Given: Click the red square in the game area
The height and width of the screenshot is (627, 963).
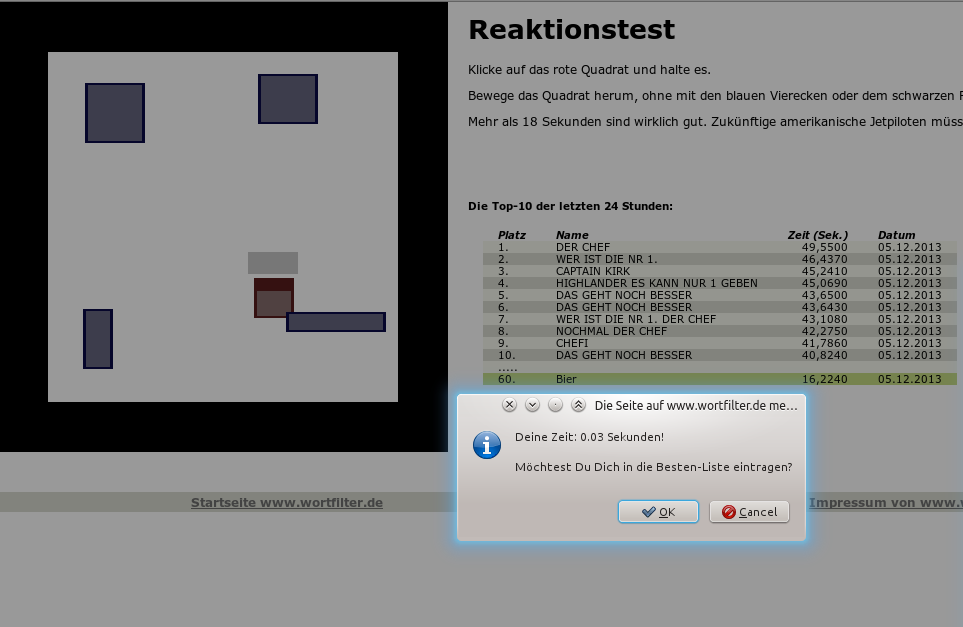Looking at the screenshot, I should [x=273, y=298].
